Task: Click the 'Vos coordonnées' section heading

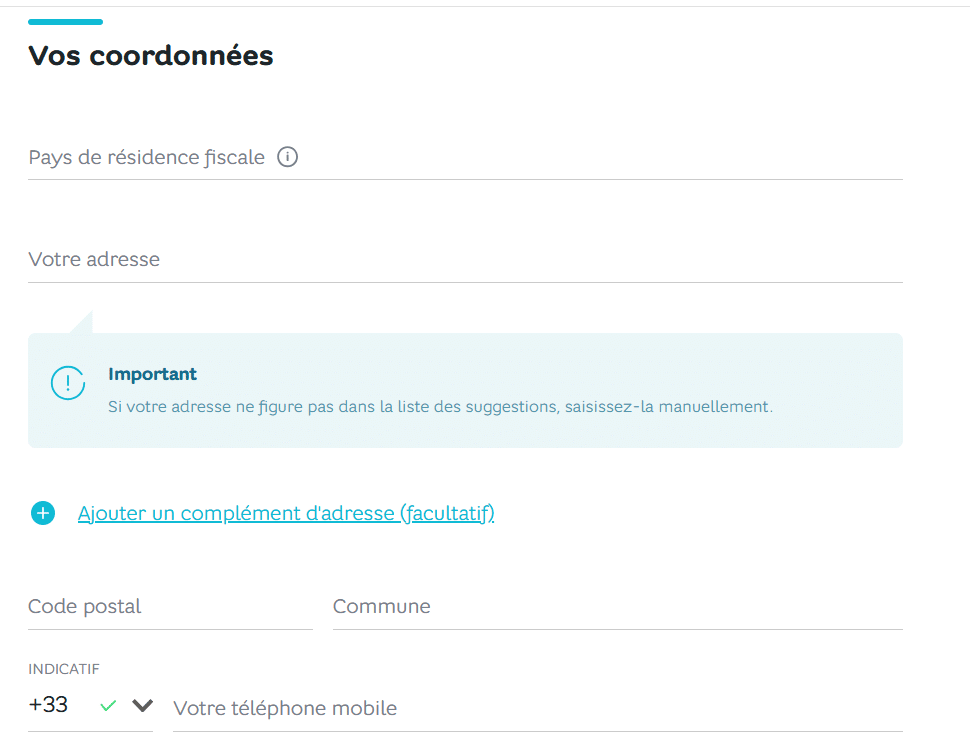Action: click(x=151, y=56)
